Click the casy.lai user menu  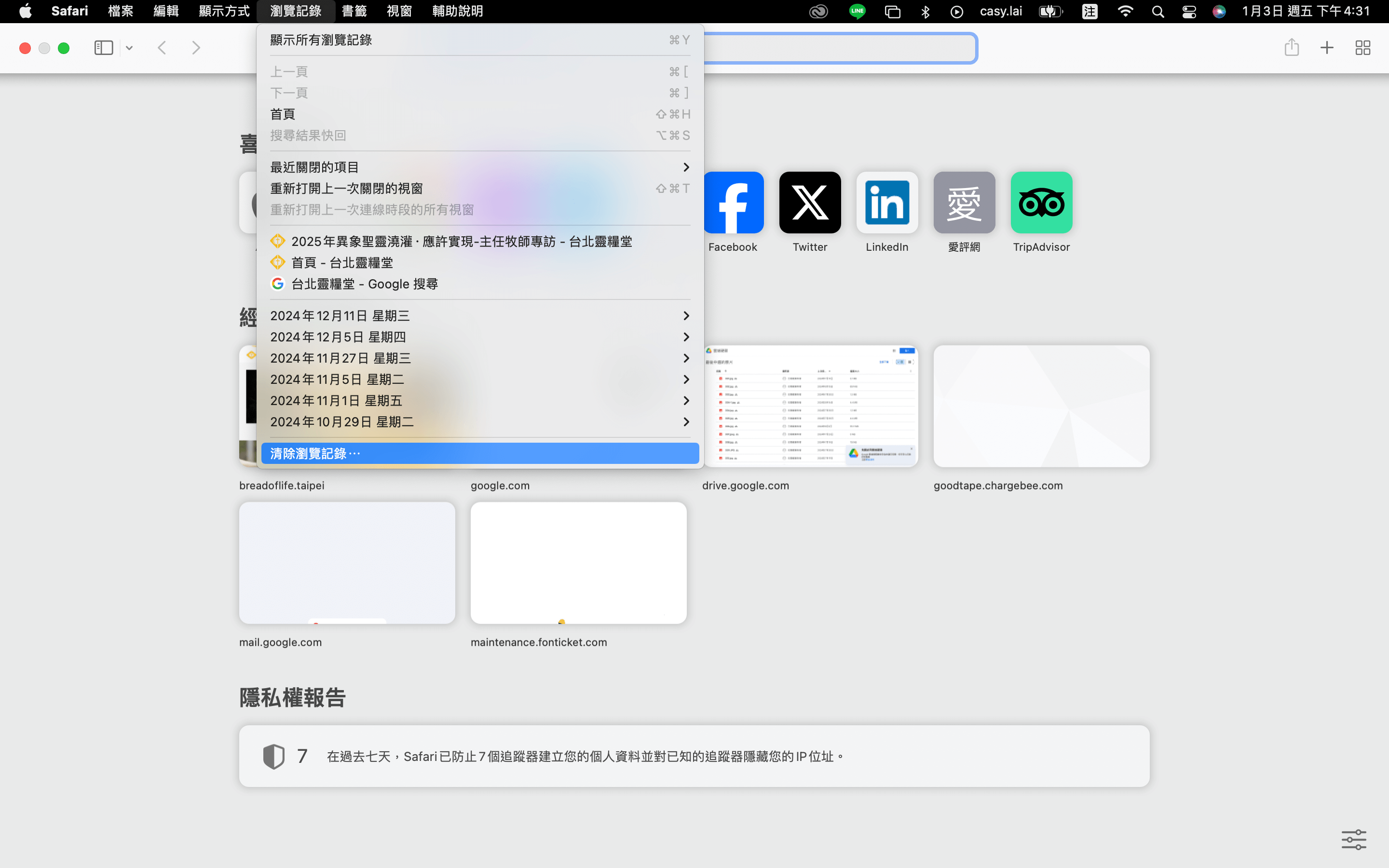(1000, 12)
